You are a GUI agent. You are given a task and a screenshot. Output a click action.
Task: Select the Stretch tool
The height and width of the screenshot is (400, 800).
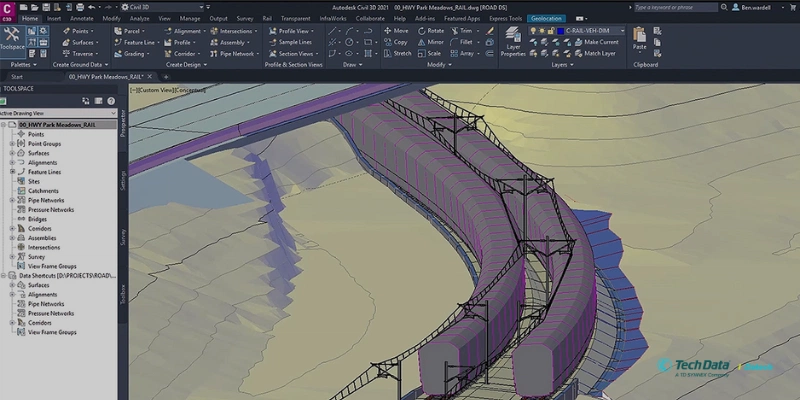[398, 54]
